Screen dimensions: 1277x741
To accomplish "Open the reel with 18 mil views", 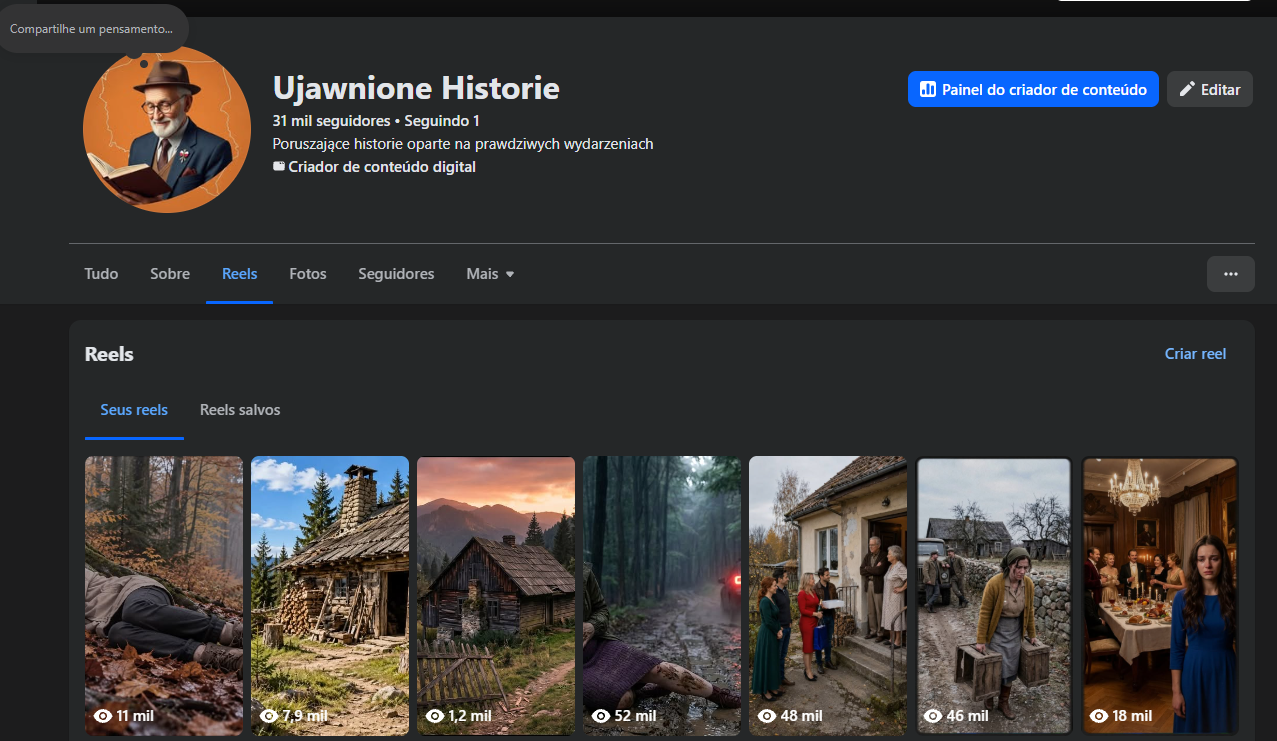I will pos(1160,596).
